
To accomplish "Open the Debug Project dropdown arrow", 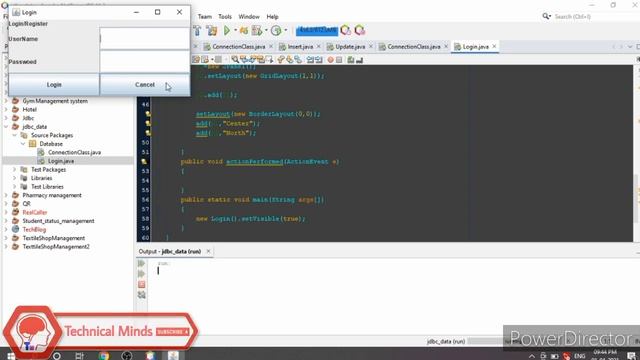I will [x=266, y=30].
